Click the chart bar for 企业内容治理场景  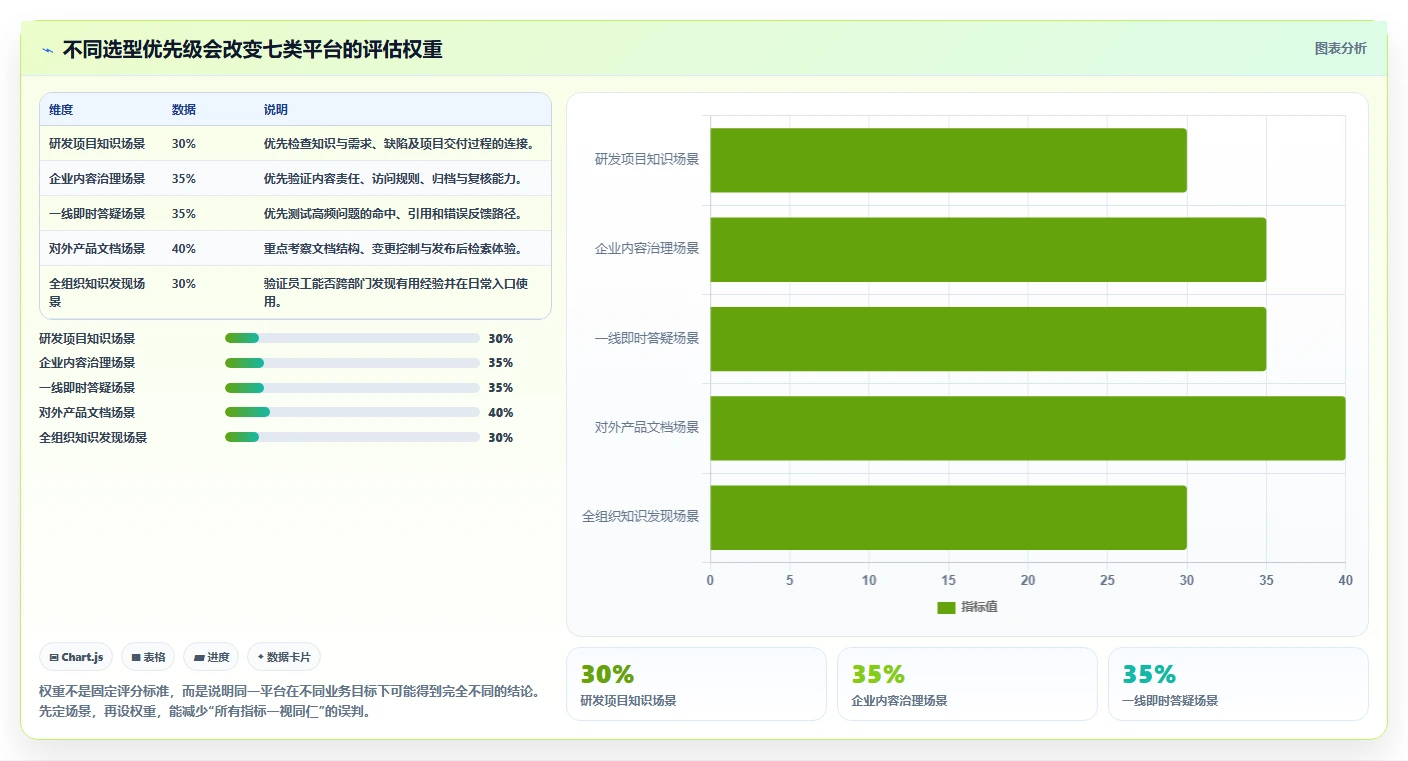pyautogui.click(x=988, y=249)
